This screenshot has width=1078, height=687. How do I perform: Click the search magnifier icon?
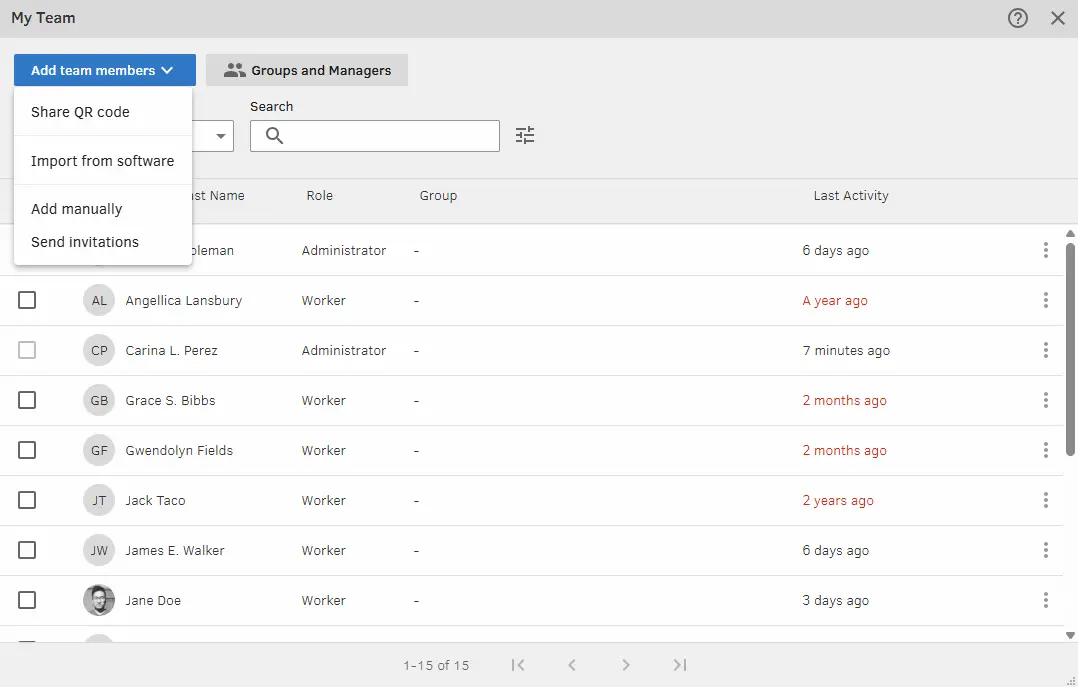[274, 135]
